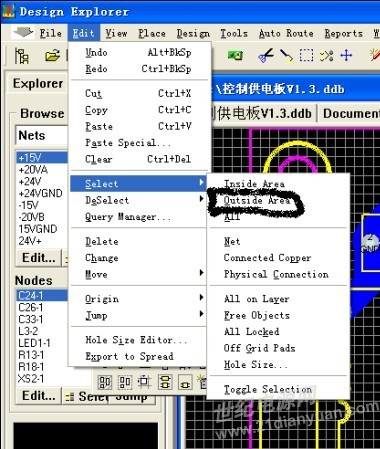Open the Tools menu
Screen dimensions: 380x449
point(234,33)
